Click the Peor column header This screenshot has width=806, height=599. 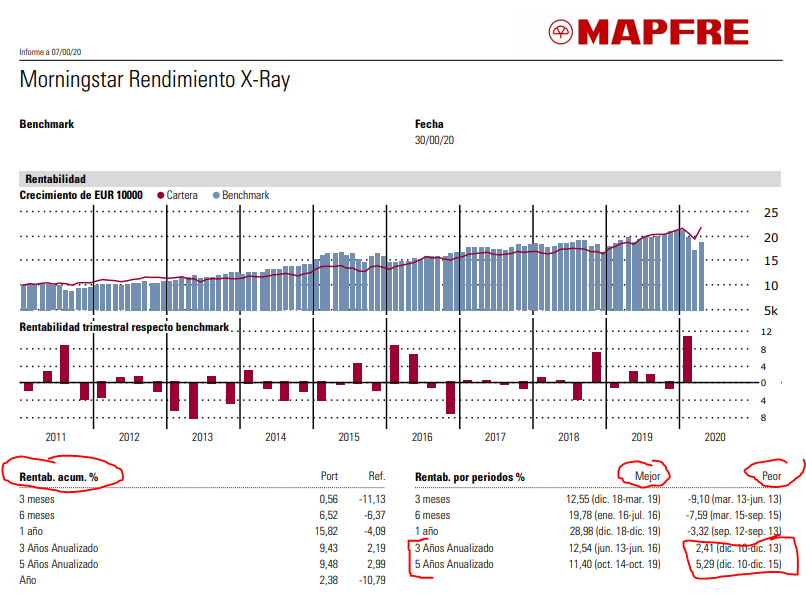pyautogui.click(x=772, y=476)
